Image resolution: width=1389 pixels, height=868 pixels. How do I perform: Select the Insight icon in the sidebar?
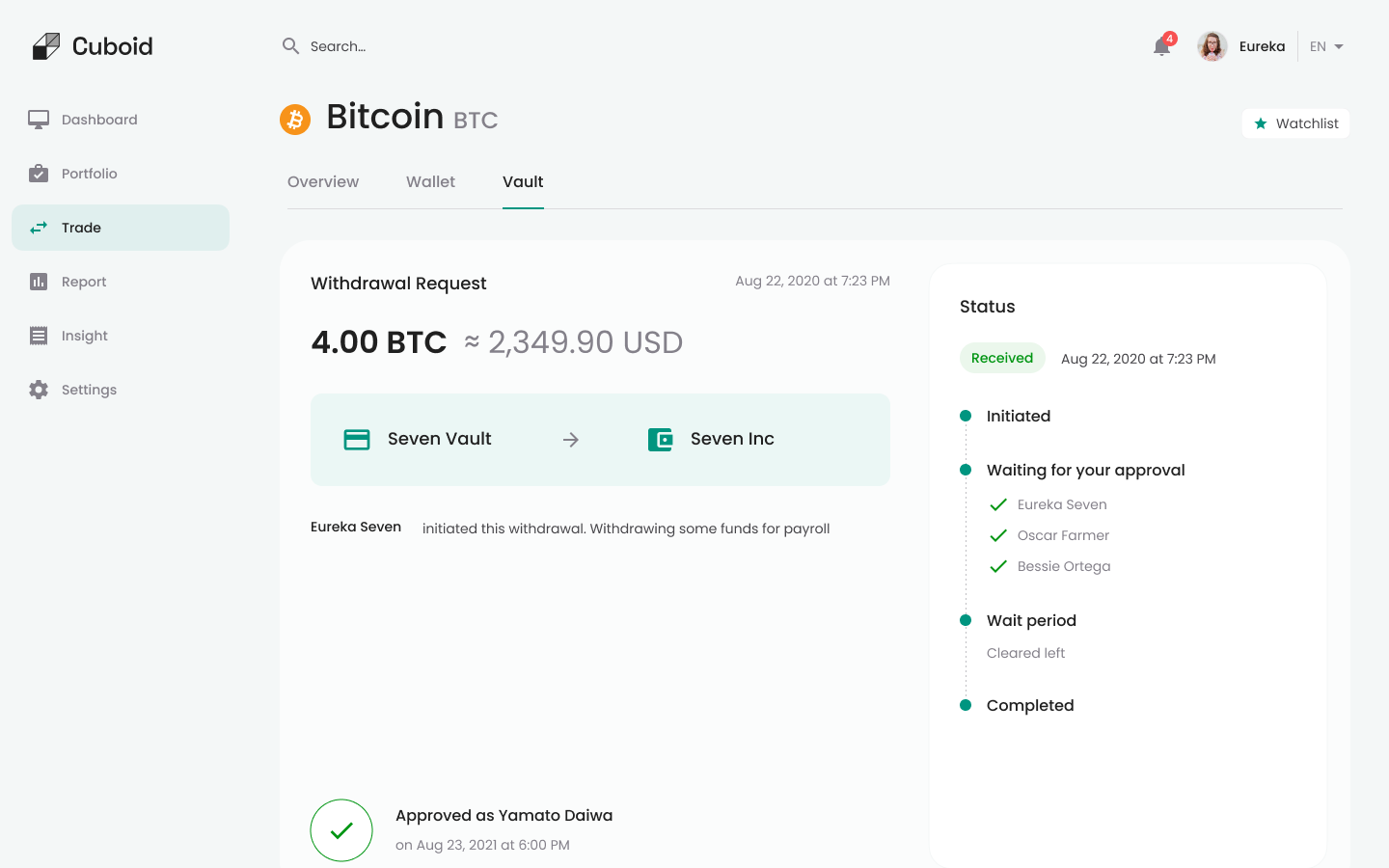tap(38, 336)
